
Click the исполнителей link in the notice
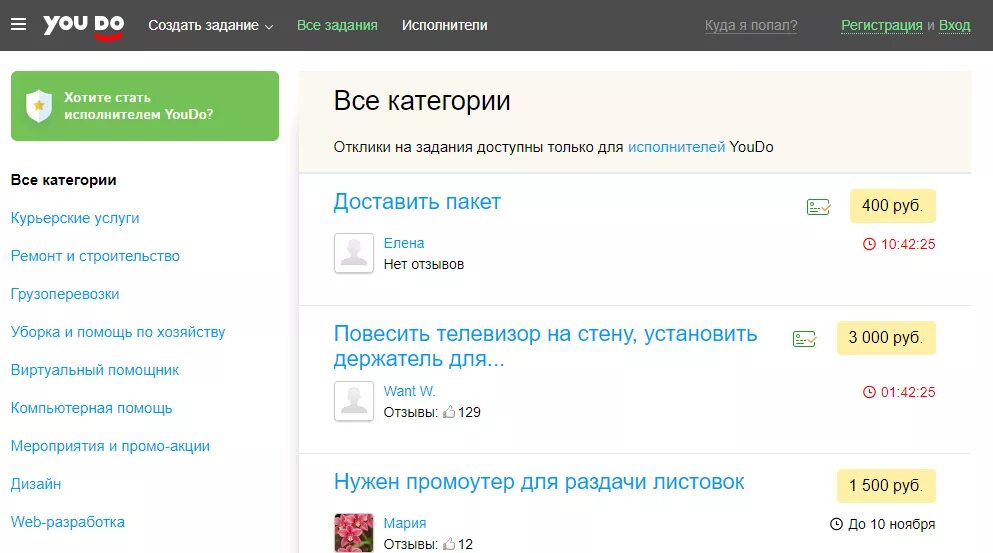pos(676,147)
